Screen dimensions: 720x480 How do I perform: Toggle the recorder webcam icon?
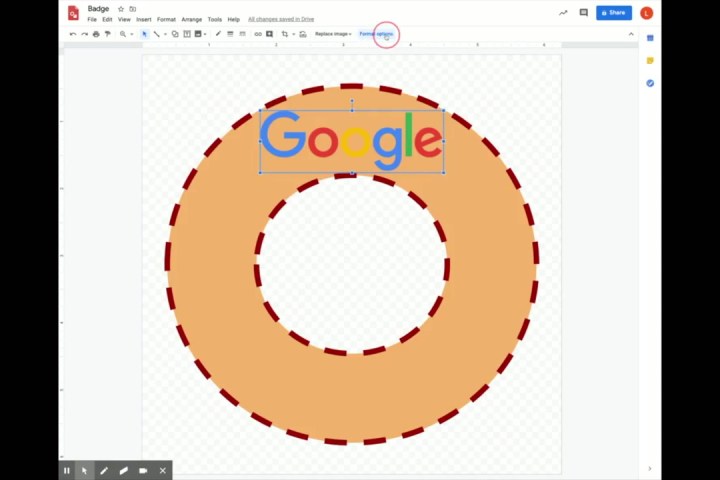pyautogui.click(x=143, y=470)
